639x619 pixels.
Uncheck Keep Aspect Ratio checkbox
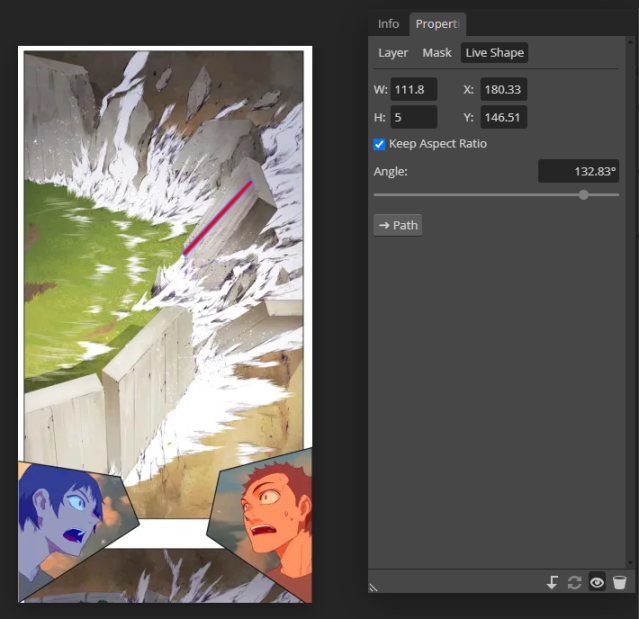(379, 144)
